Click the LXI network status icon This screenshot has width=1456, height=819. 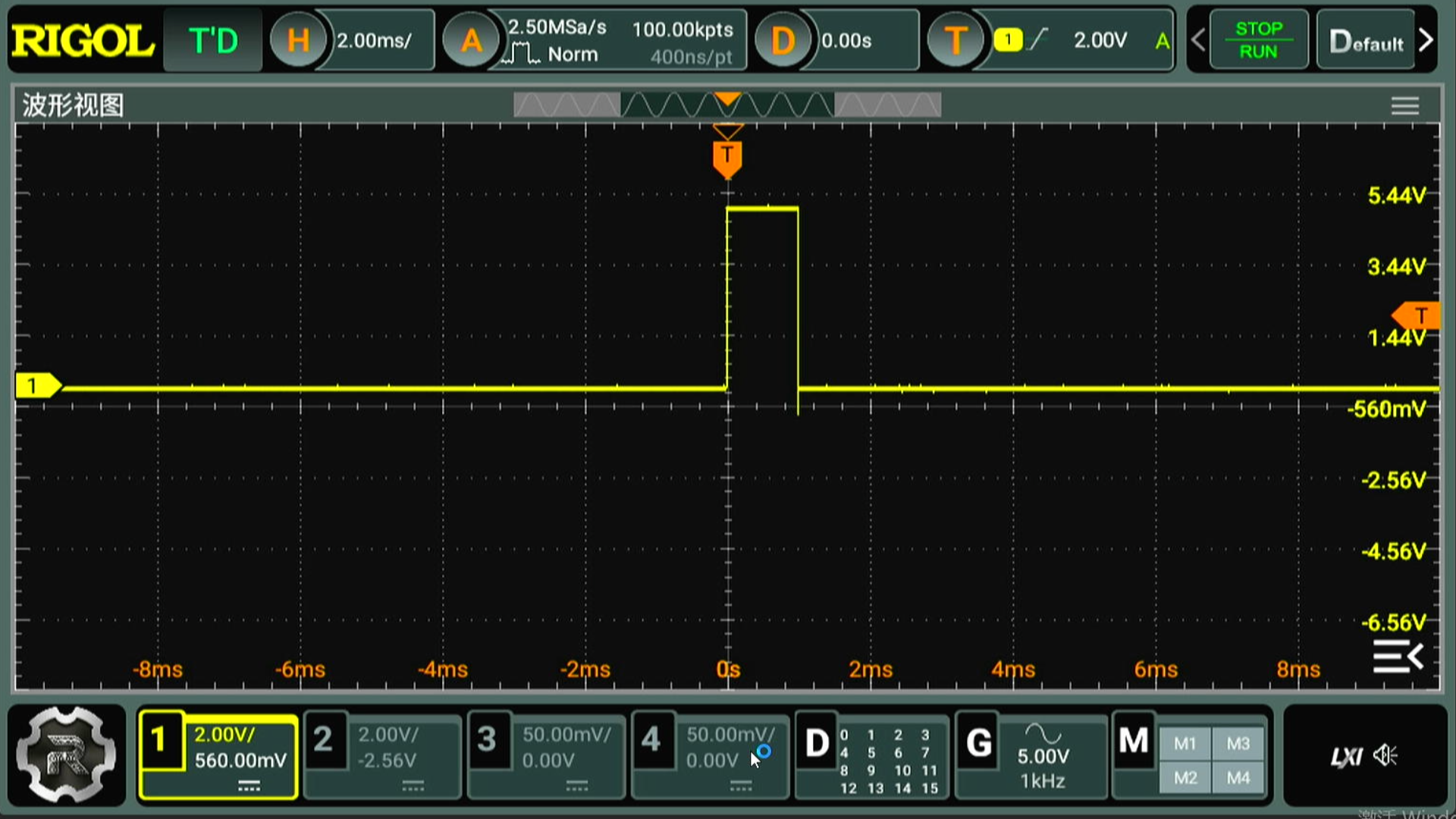tap(1346, 757)
